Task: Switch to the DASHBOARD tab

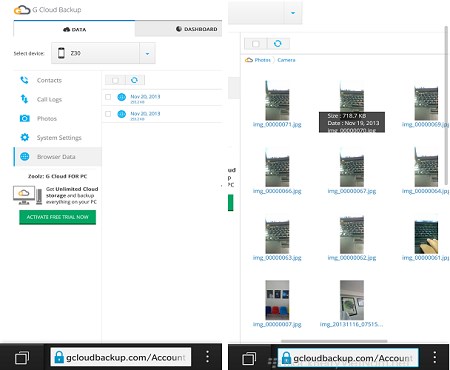Action: [x=197, y=29]
